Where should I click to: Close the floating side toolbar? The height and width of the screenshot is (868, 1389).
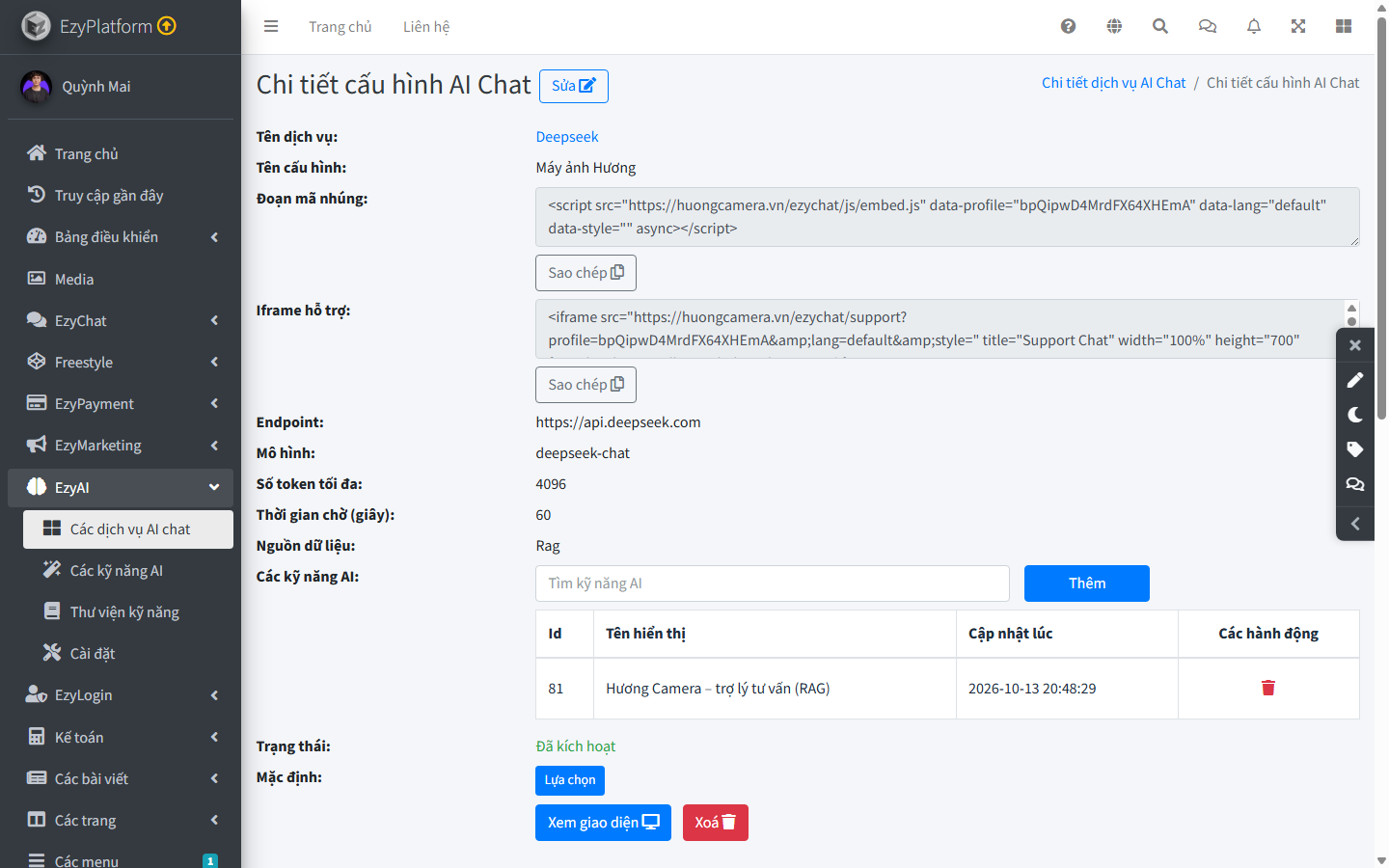coord(1355,345)
